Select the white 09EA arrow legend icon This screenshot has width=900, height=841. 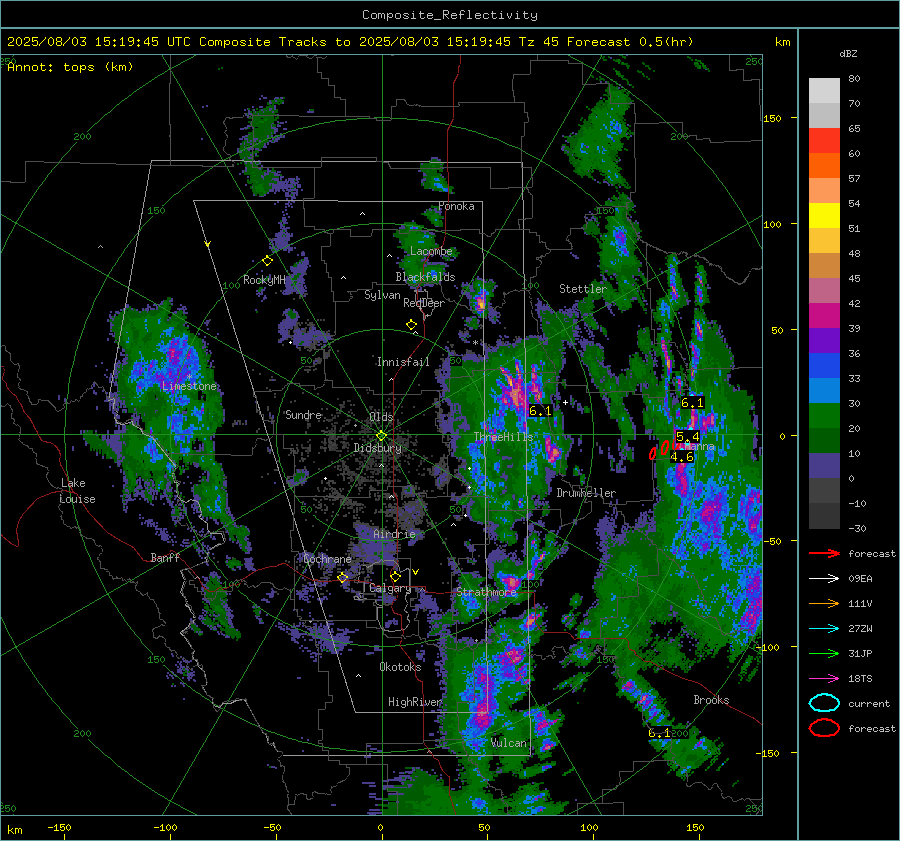click(x=824, y=579)
